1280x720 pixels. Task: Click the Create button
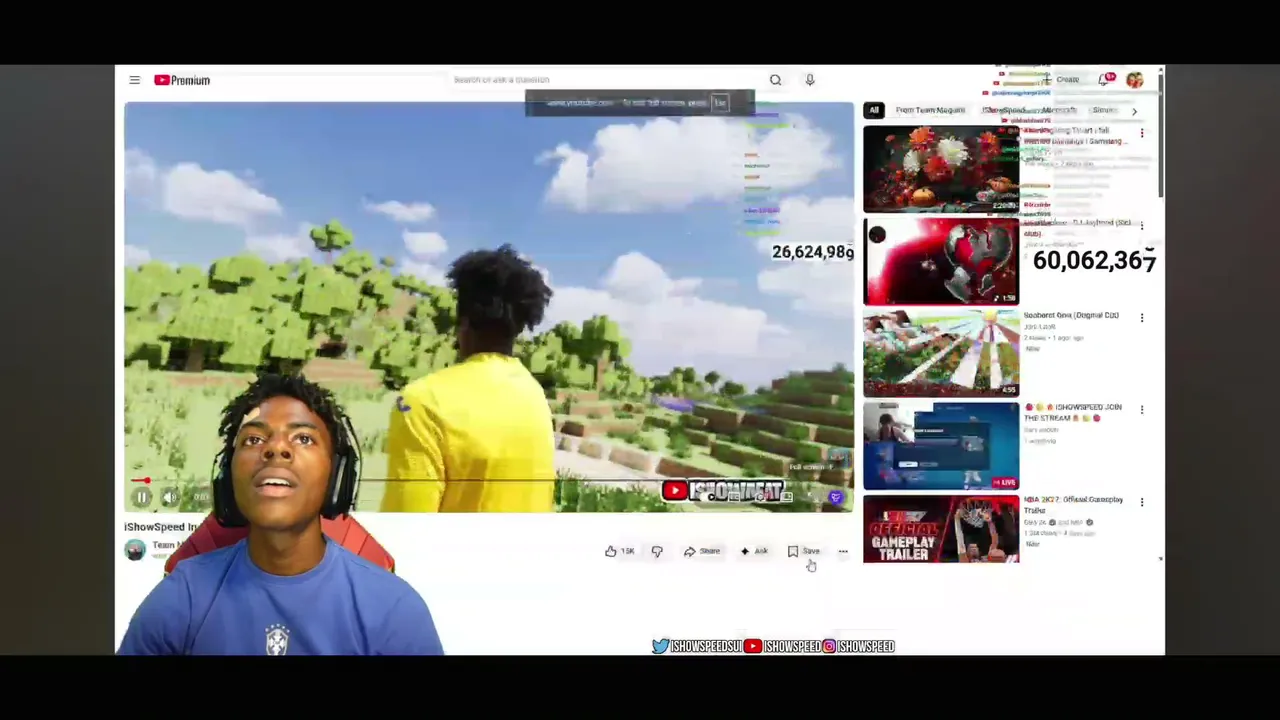click(x=1062, y=80)
